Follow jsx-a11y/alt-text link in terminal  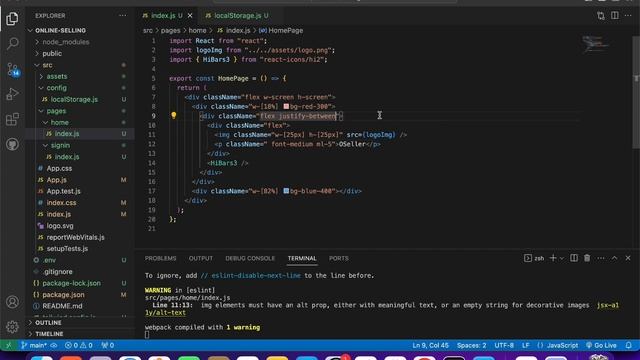point(165,313)
